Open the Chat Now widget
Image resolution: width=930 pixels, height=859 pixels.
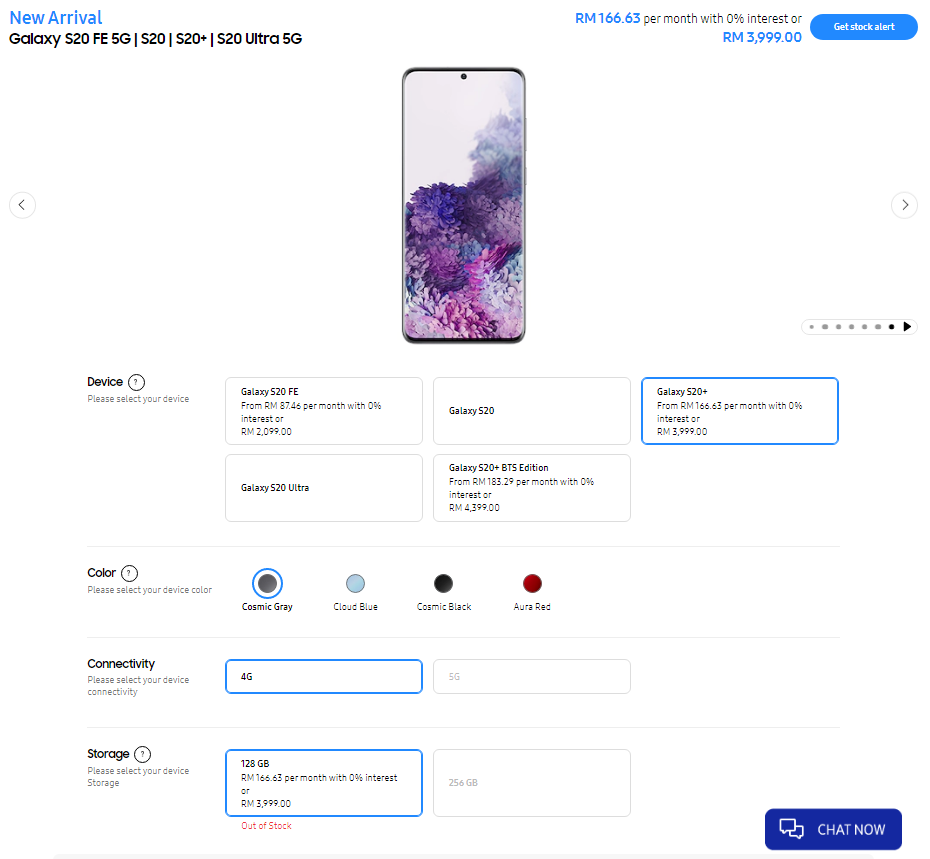point(833,829)
